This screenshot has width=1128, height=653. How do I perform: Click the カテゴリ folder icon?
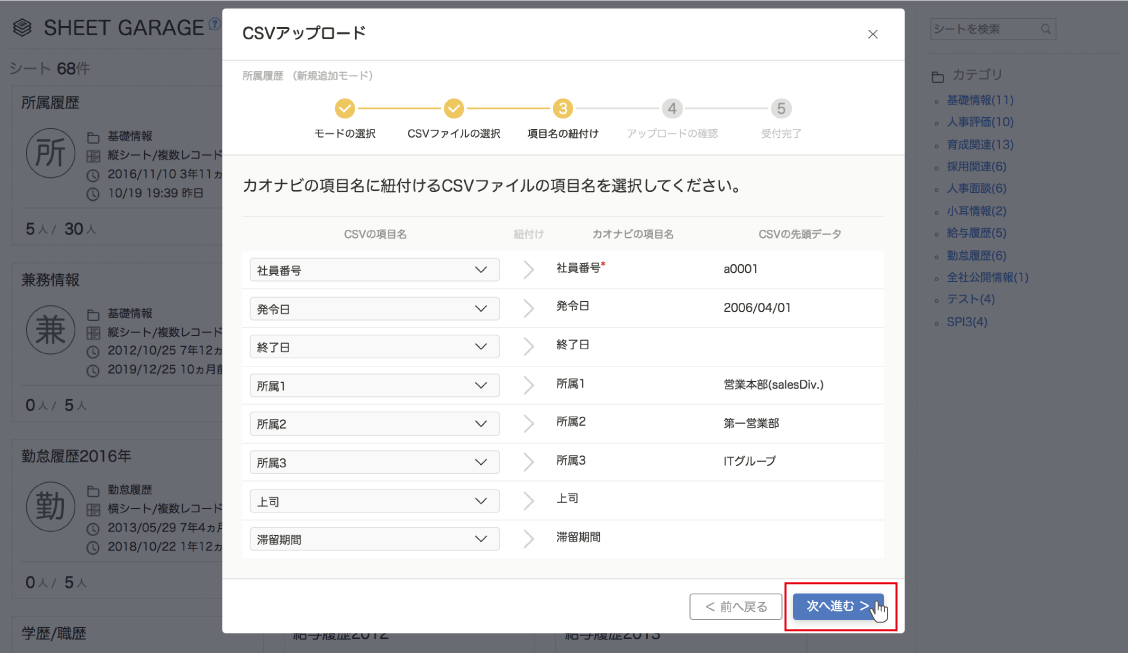tap(937, 76)
